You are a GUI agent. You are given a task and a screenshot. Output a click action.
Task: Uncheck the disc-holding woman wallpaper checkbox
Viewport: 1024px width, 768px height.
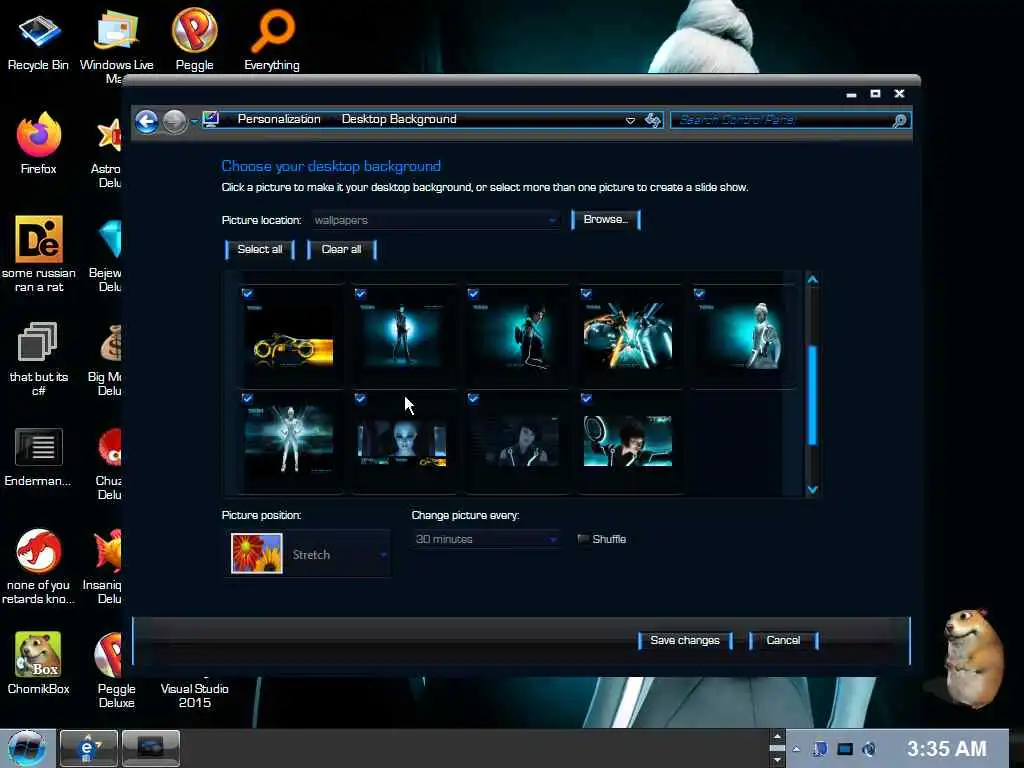(x=586, y=398)
